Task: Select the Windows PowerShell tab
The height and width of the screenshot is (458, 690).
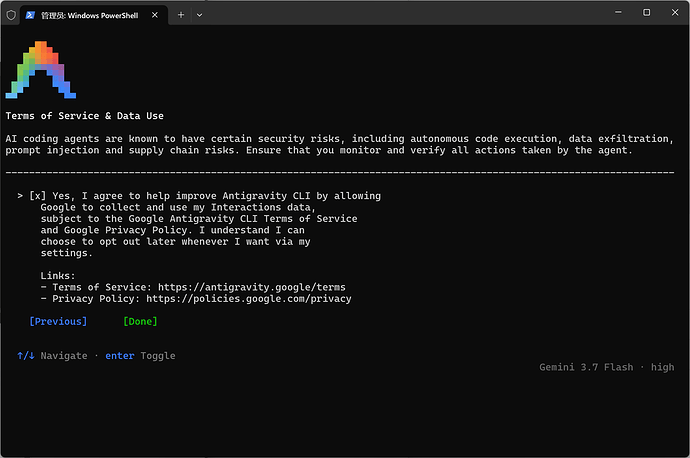Action: (x=94, y=15)
